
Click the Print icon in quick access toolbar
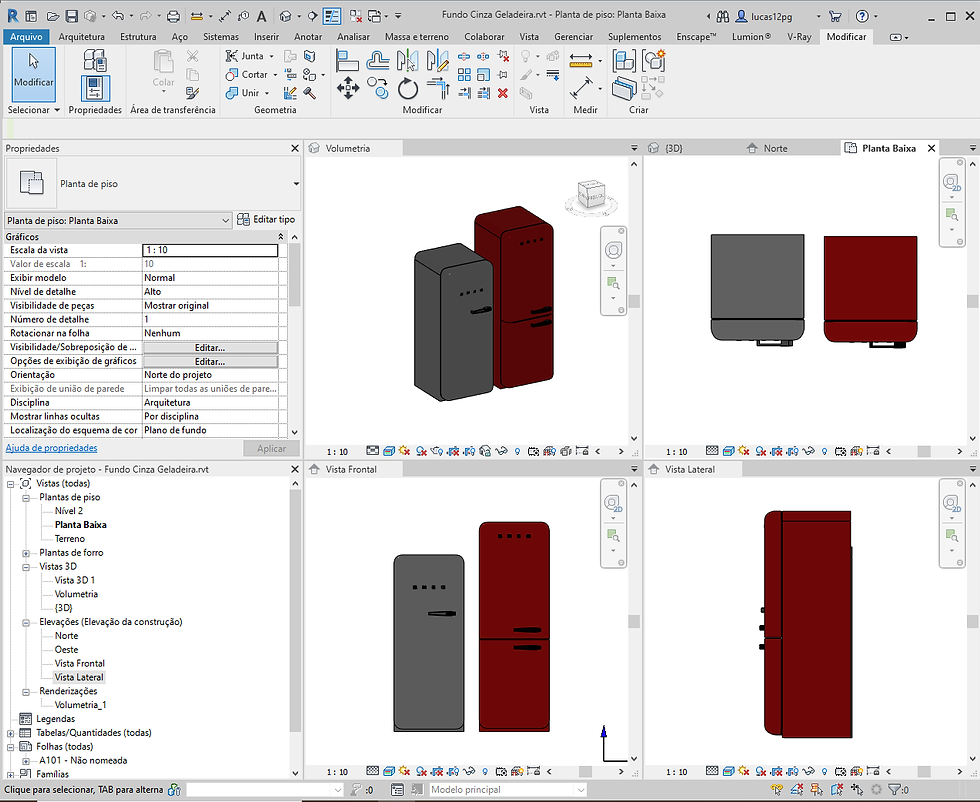174,16
